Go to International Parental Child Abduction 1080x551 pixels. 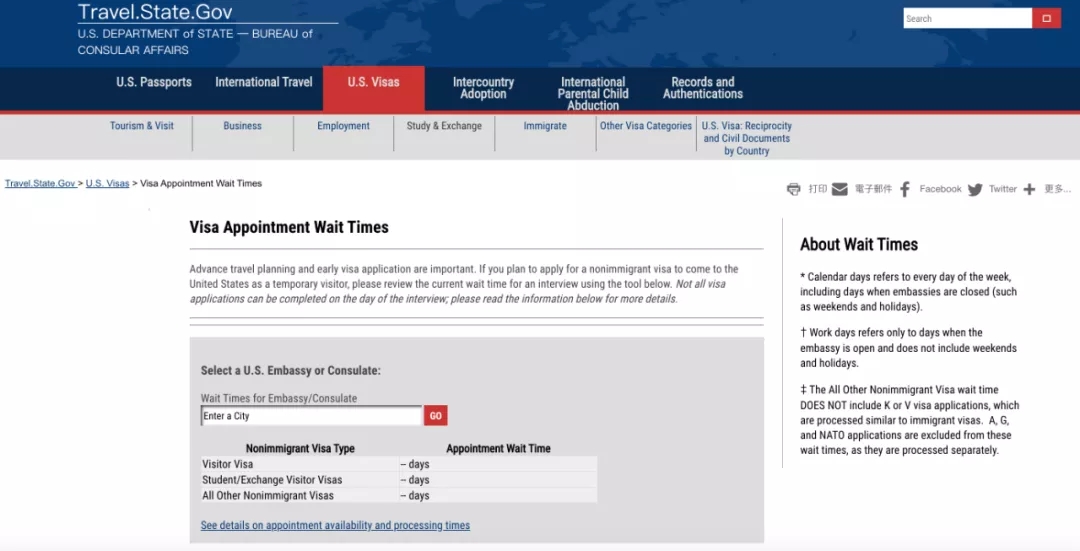point(593,93)
